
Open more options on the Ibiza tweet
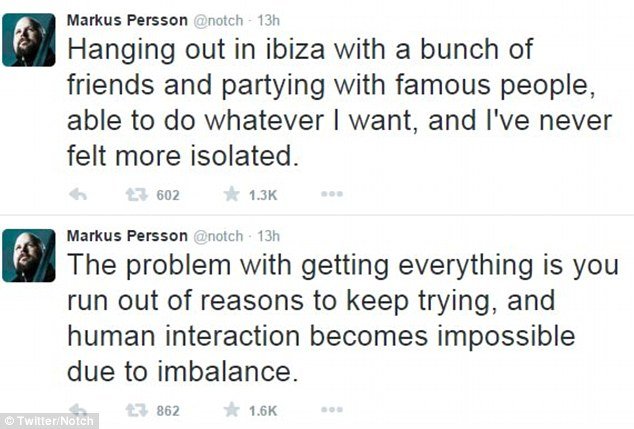pos(331,196)
